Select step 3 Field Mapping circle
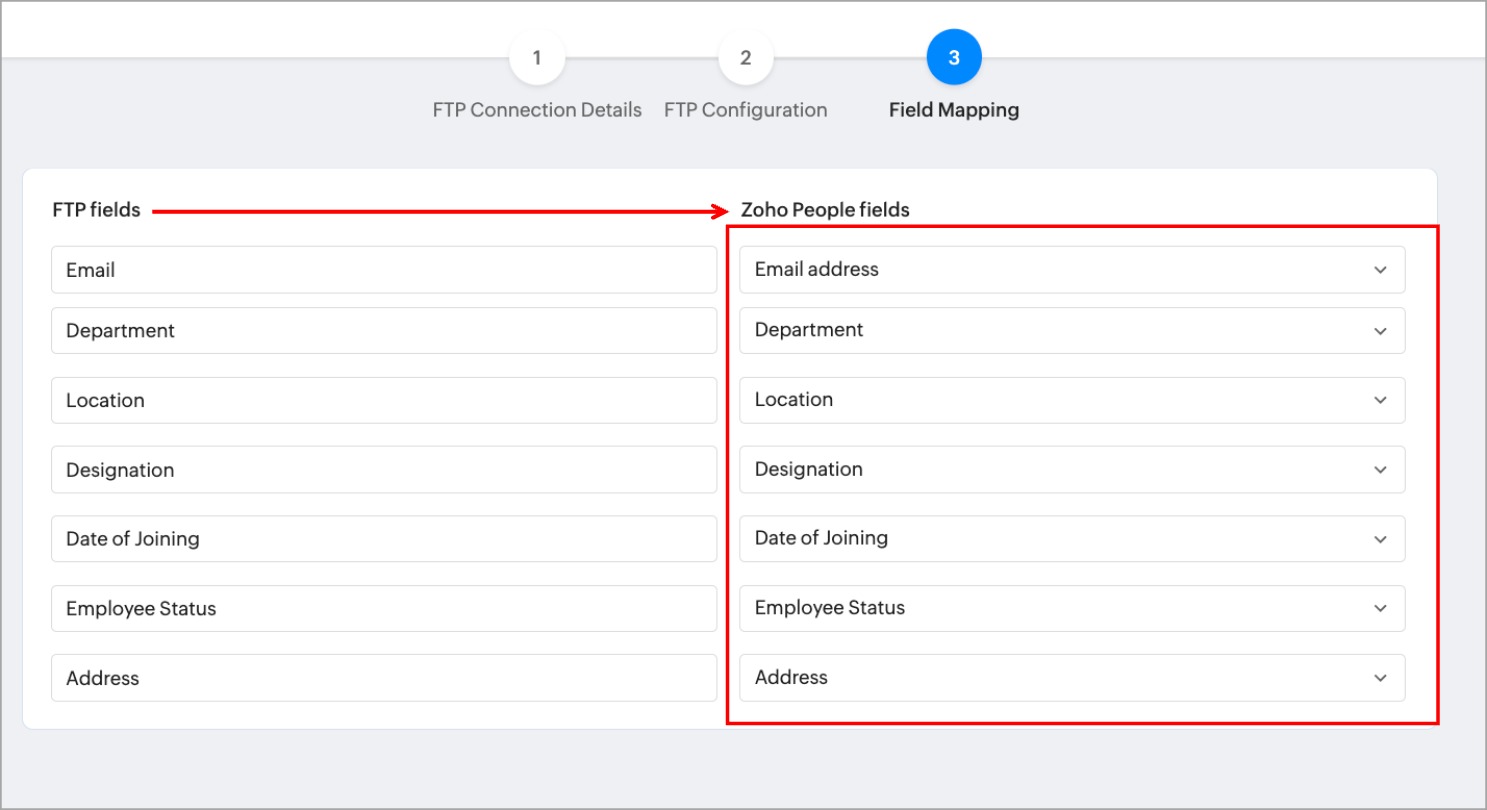 [x=954, y=58]
